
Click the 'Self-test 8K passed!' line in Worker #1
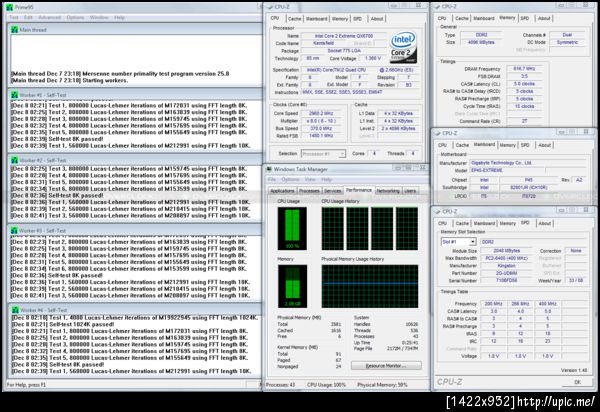coord(57,139)
